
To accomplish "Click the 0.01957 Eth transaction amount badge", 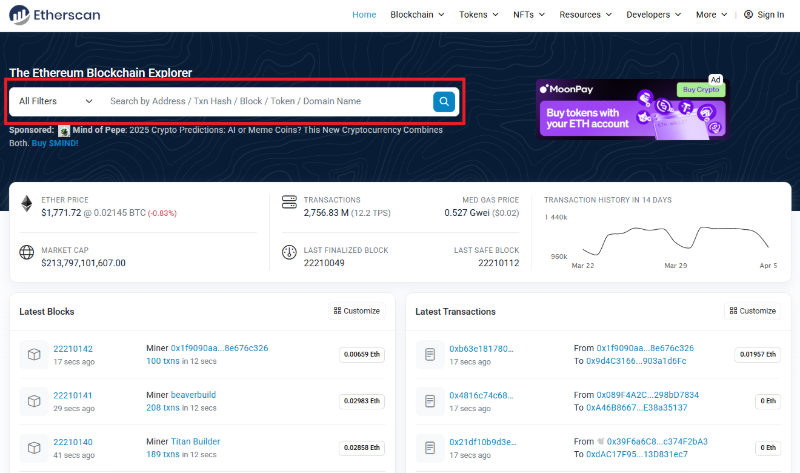I will click(x=758, y=355).
